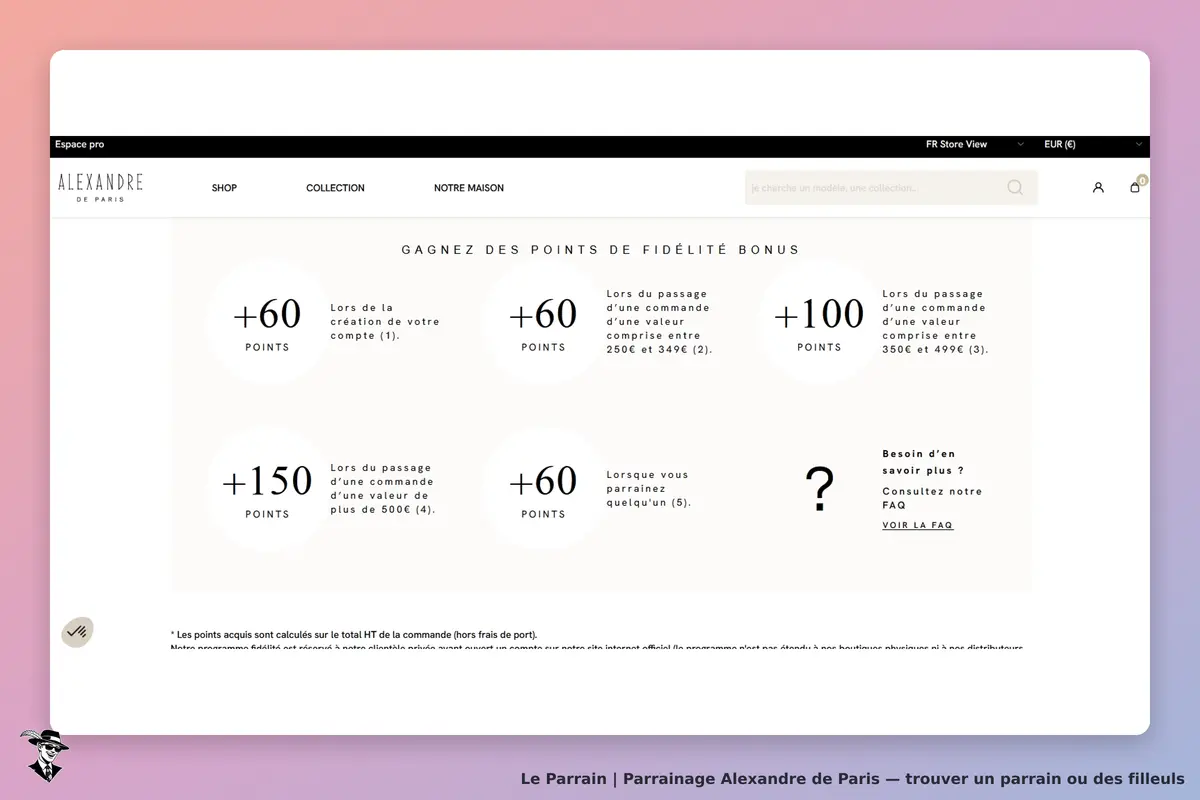Click the cart item count badge
Image resolution: width=1200 pixels, height=800 pixels.
coord(1142,180)
